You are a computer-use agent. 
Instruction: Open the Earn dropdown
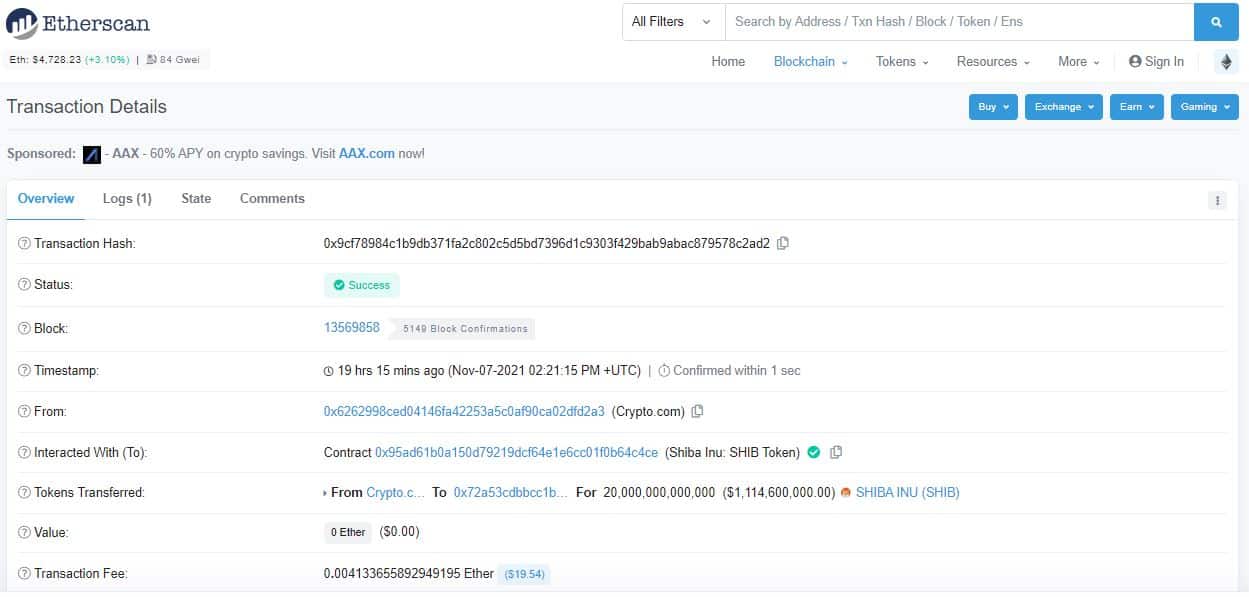coord(1137,107)
